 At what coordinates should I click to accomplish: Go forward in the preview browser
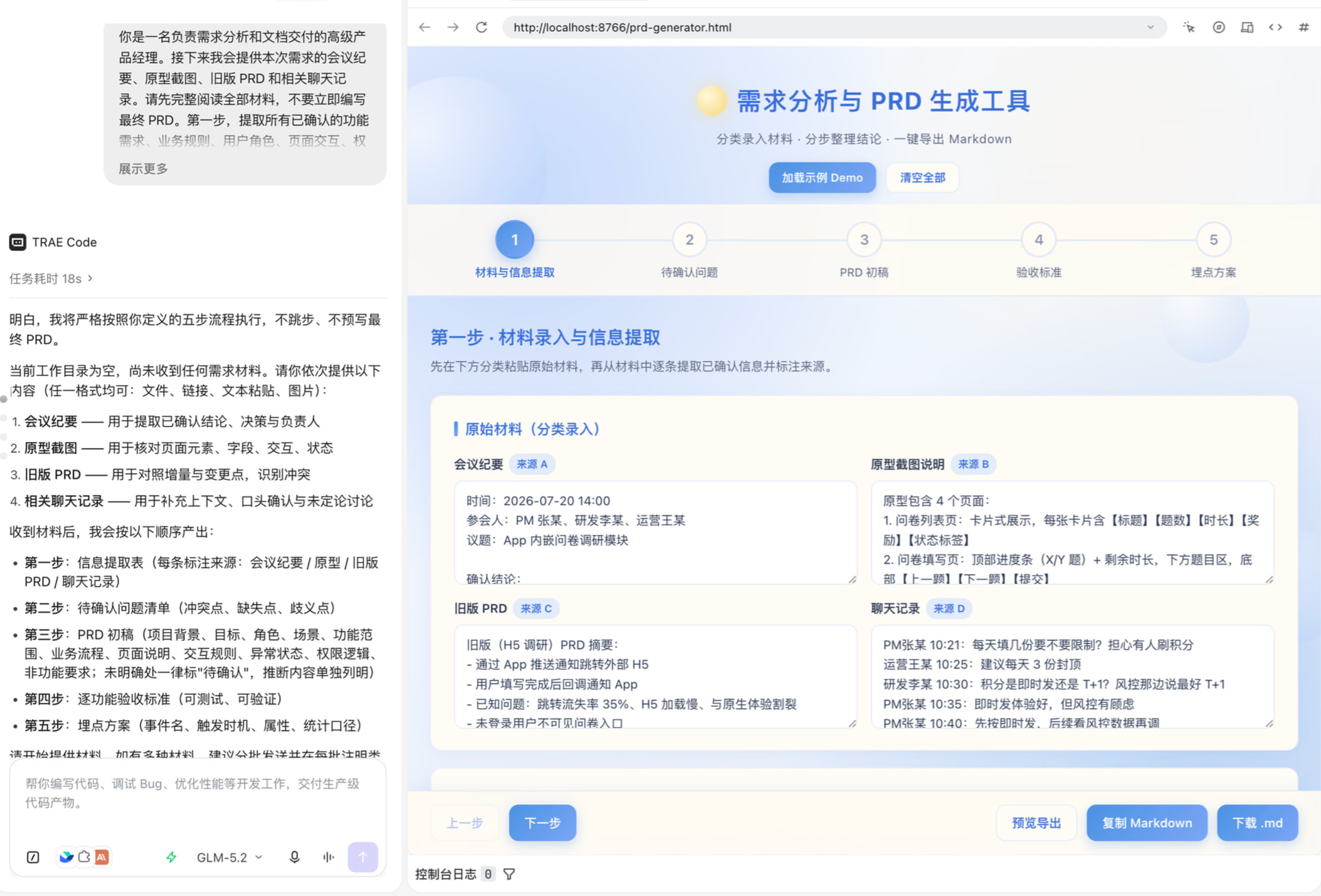(453, 28)
